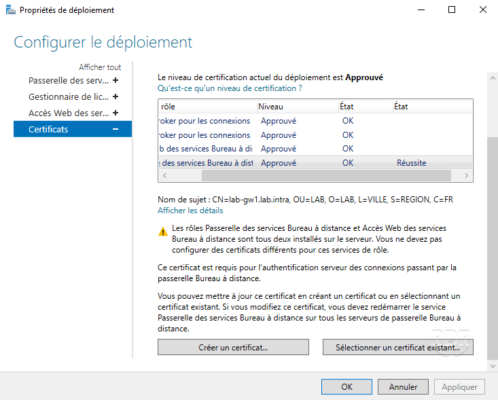
Task: Click Afficher tout link
Action: click(x=100, y=67)
